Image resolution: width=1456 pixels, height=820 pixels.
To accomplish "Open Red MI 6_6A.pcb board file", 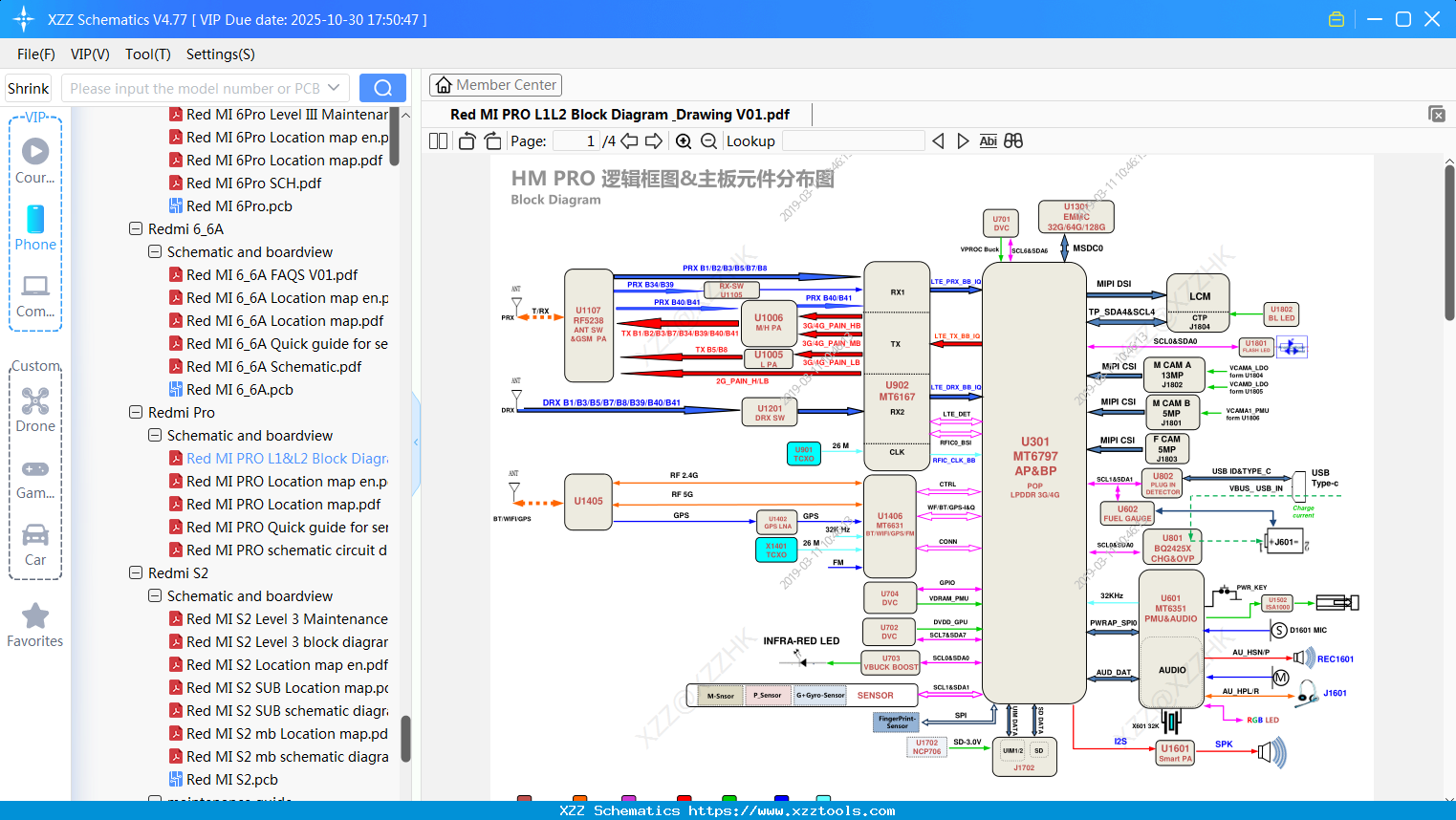I will click(x=240, y=390).
